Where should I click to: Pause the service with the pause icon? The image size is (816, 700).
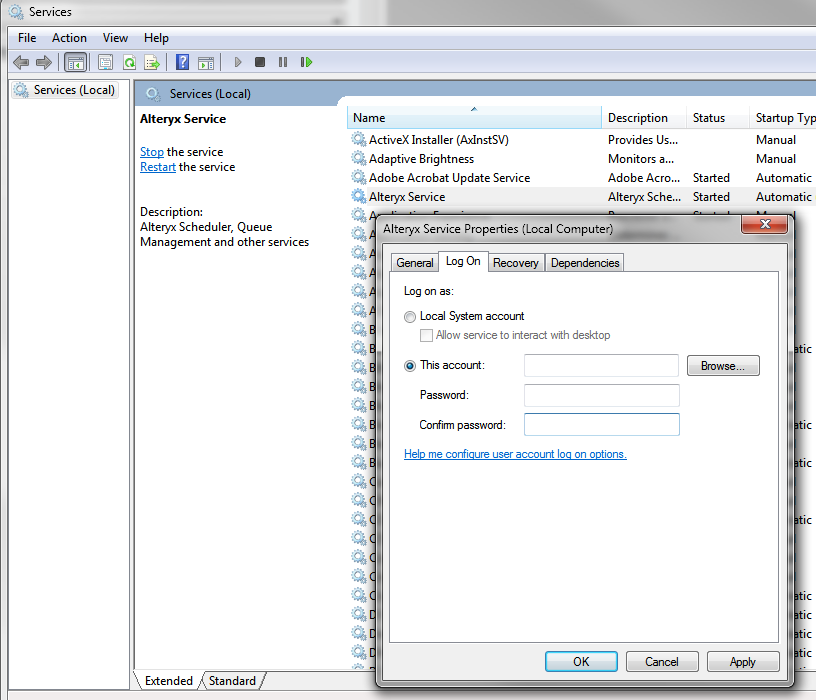coord(283,62)
